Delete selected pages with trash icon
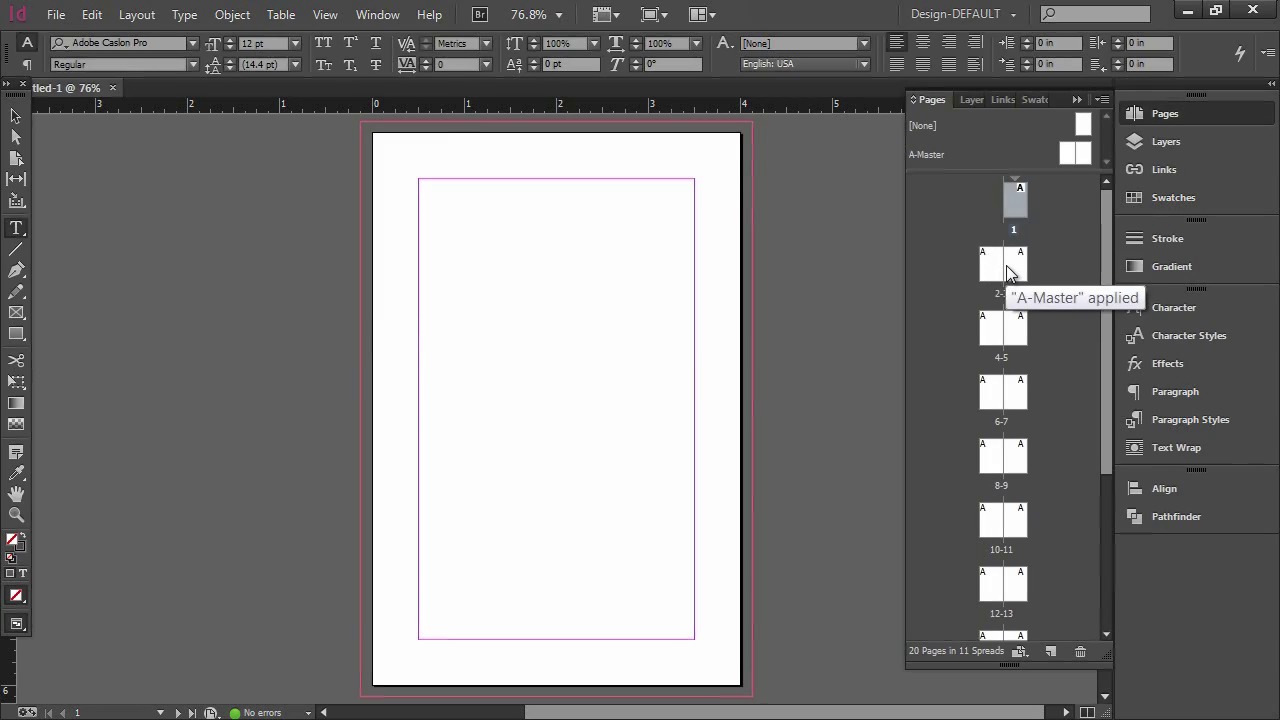Screen dimensions: 1280x720 pyautogui.click(x=1080, y=652)
